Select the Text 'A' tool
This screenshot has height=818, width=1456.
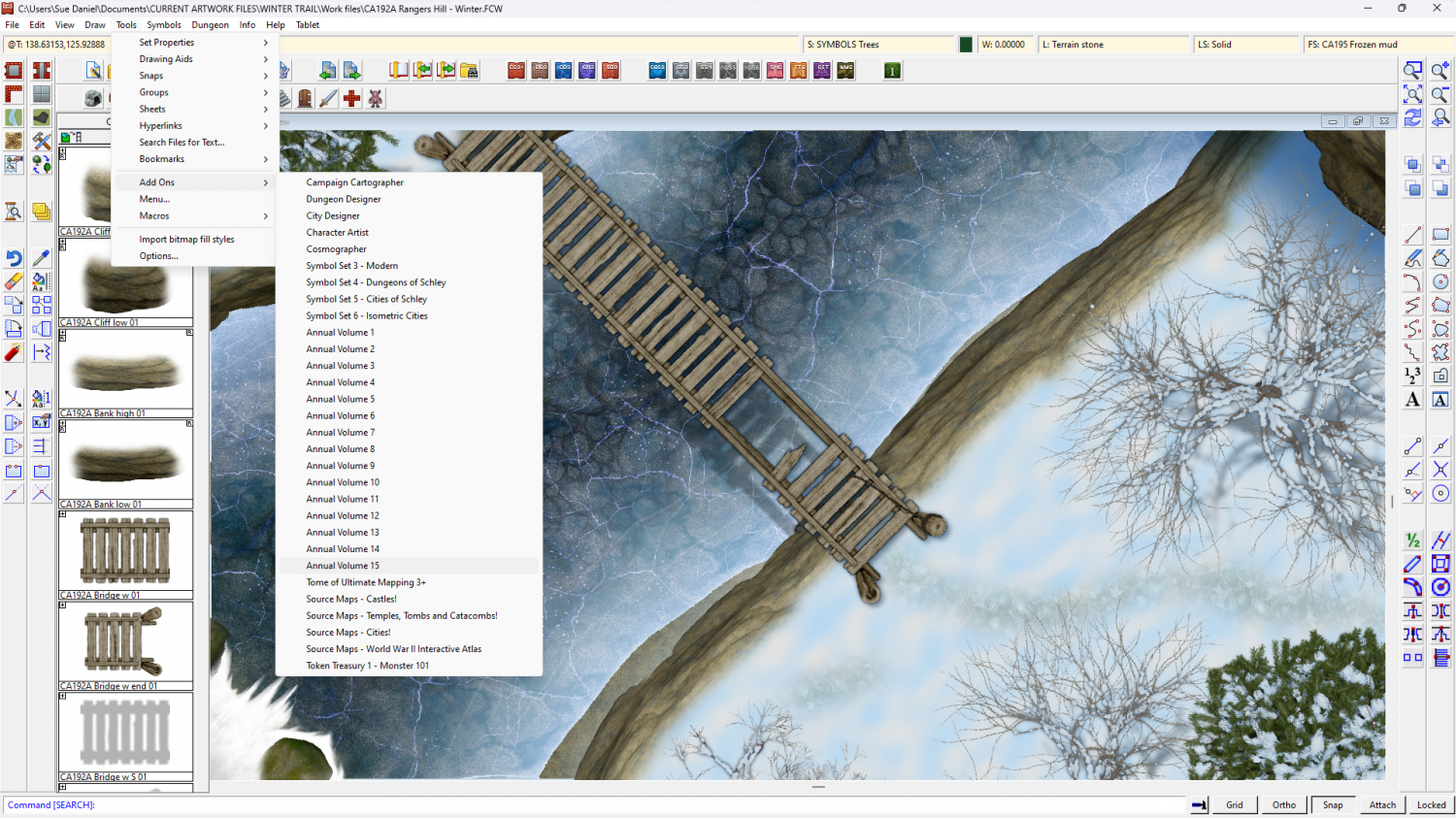pos(1413,399)
